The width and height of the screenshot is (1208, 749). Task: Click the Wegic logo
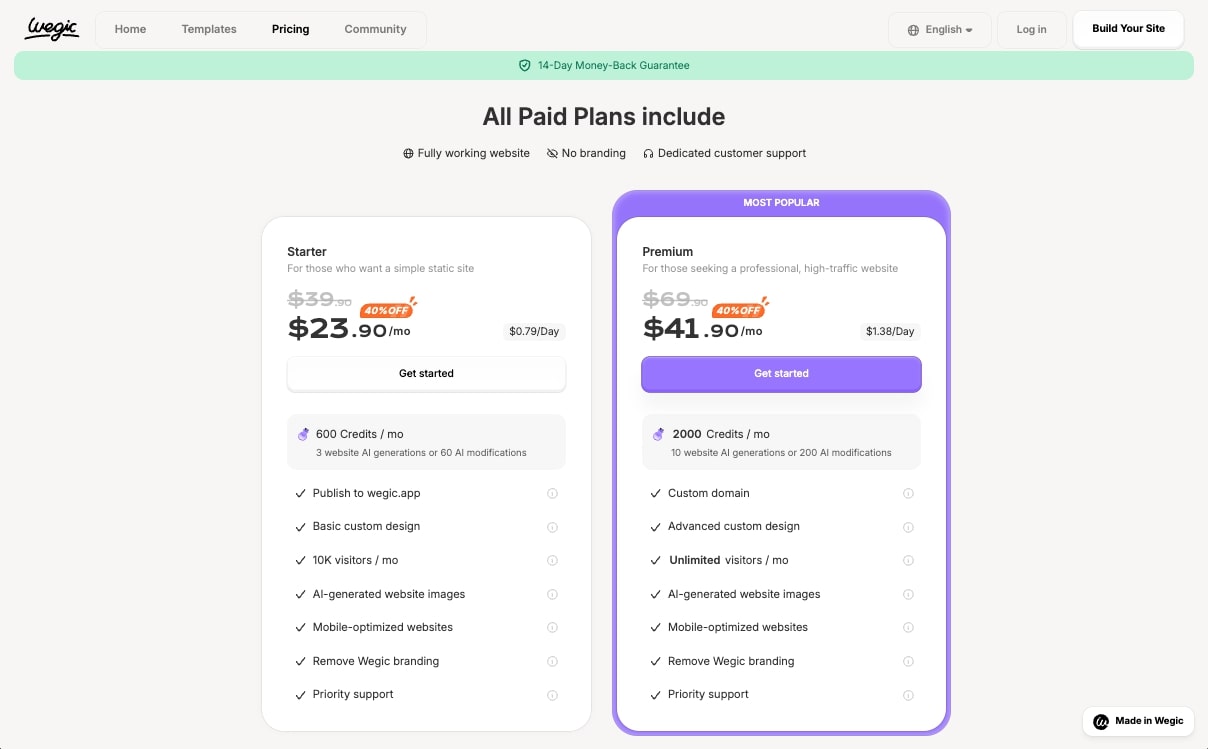[51, 29]
